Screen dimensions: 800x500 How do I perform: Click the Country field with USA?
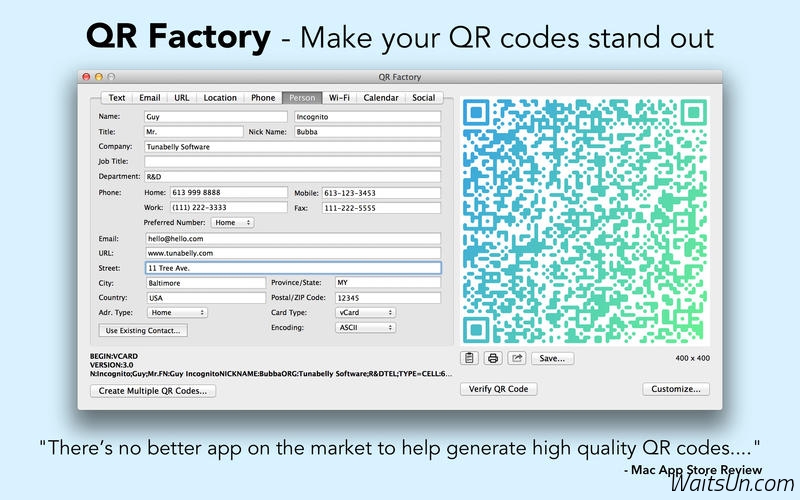[206, 297]
